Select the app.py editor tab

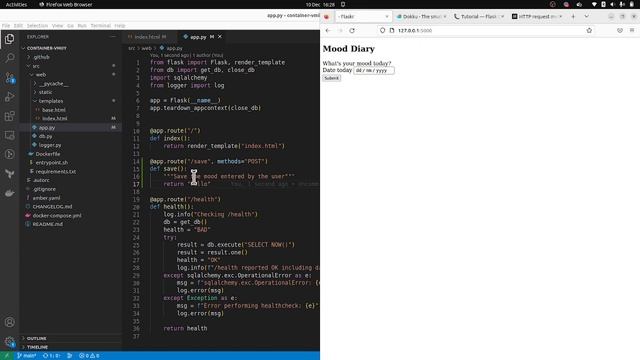pyautogui.click(x=198, y=37)
